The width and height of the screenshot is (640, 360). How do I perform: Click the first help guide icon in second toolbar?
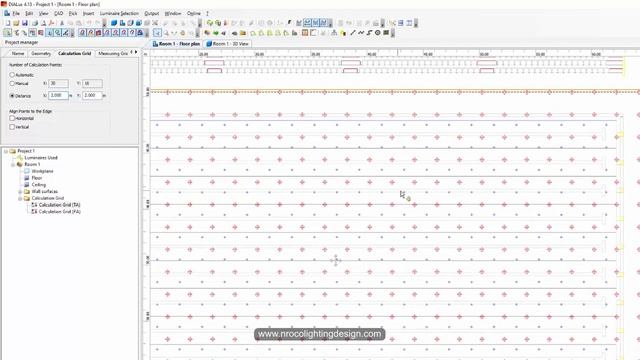click(x=82, y=33)
